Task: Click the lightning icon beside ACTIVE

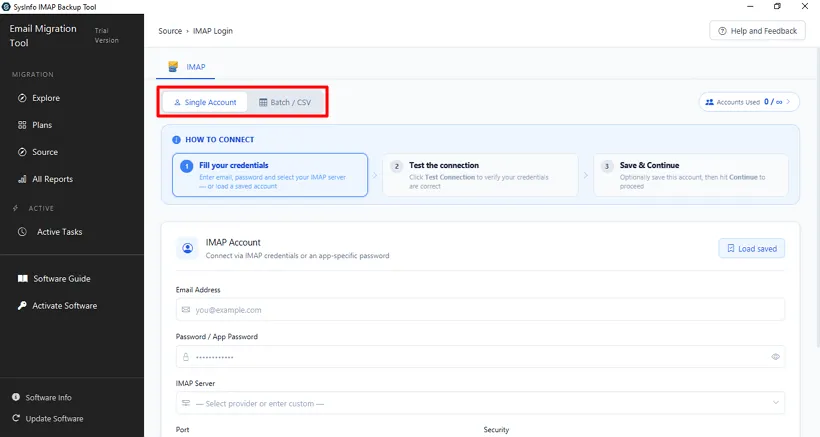Action: tap(15, 208)
